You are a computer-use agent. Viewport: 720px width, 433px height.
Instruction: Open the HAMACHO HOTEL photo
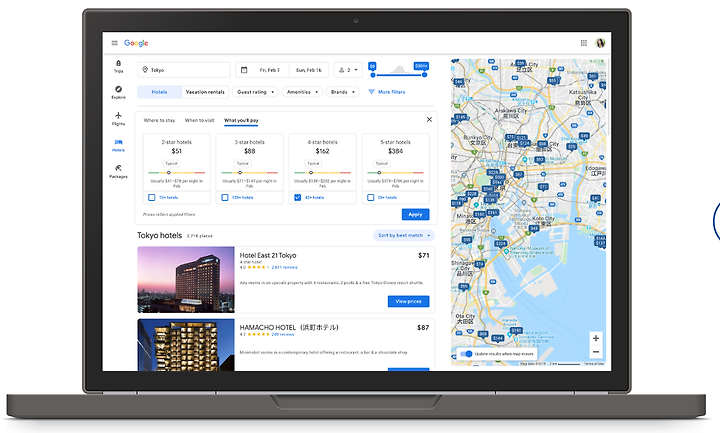tap(186, 345)
